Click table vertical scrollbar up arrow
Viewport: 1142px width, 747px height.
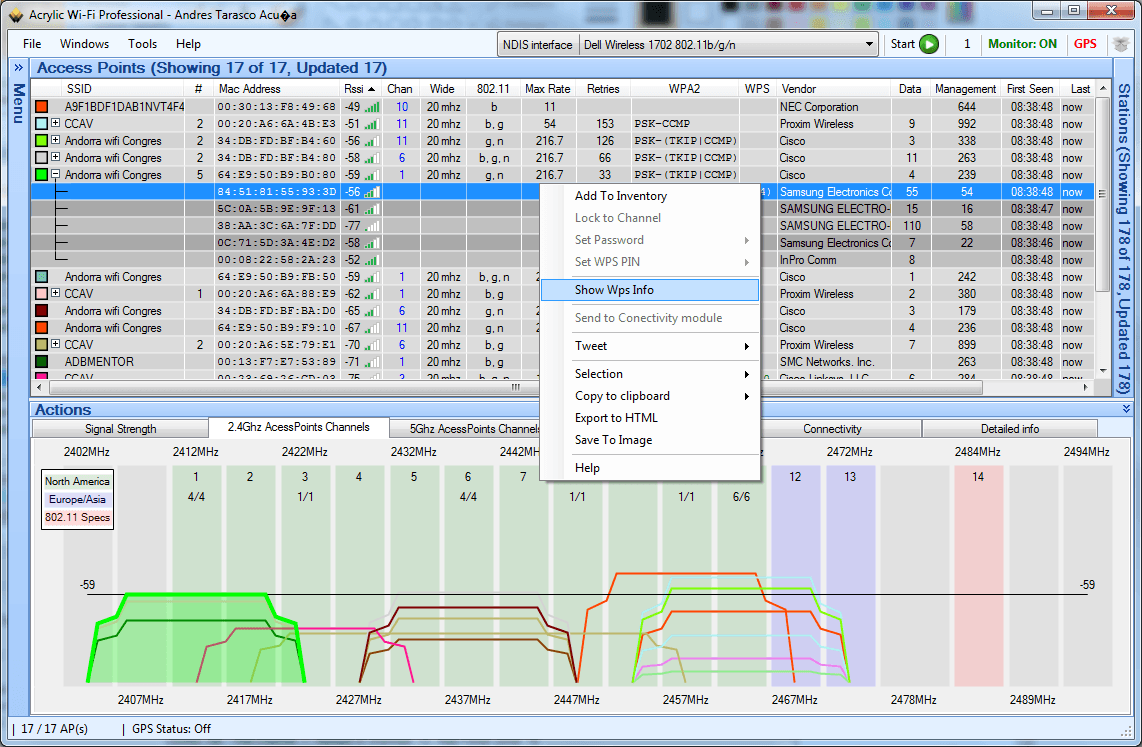1103,89
